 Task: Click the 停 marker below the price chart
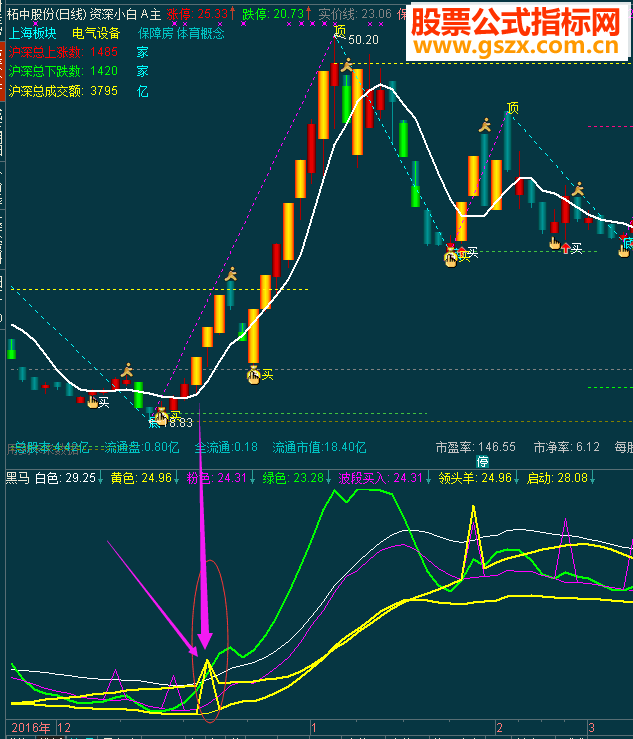(482, 461)
